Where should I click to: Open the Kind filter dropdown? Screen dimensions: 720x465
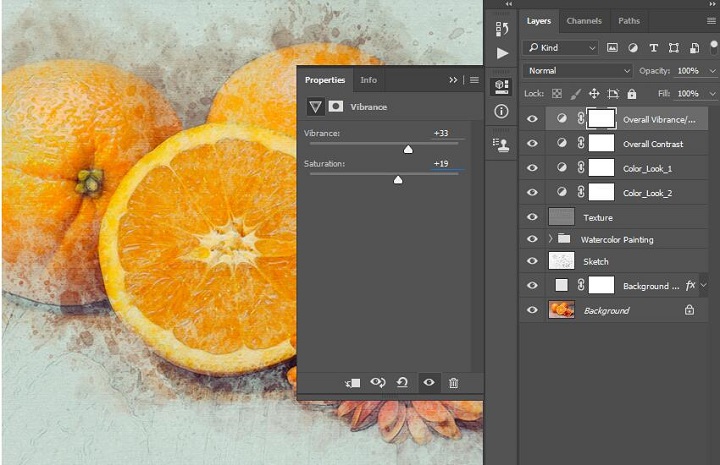pos(561,48)
